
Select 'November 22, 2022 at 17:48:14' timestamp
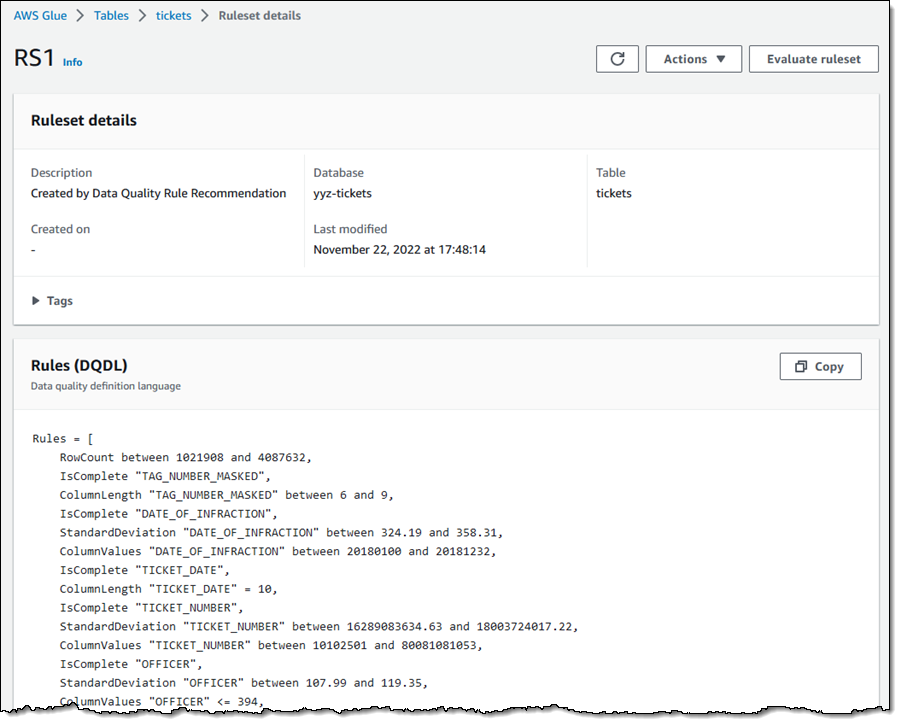(x=399, y=250)
